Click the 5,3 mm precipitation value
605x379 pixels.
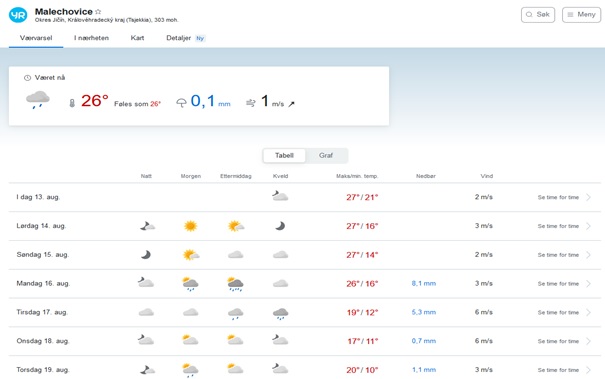424,312
